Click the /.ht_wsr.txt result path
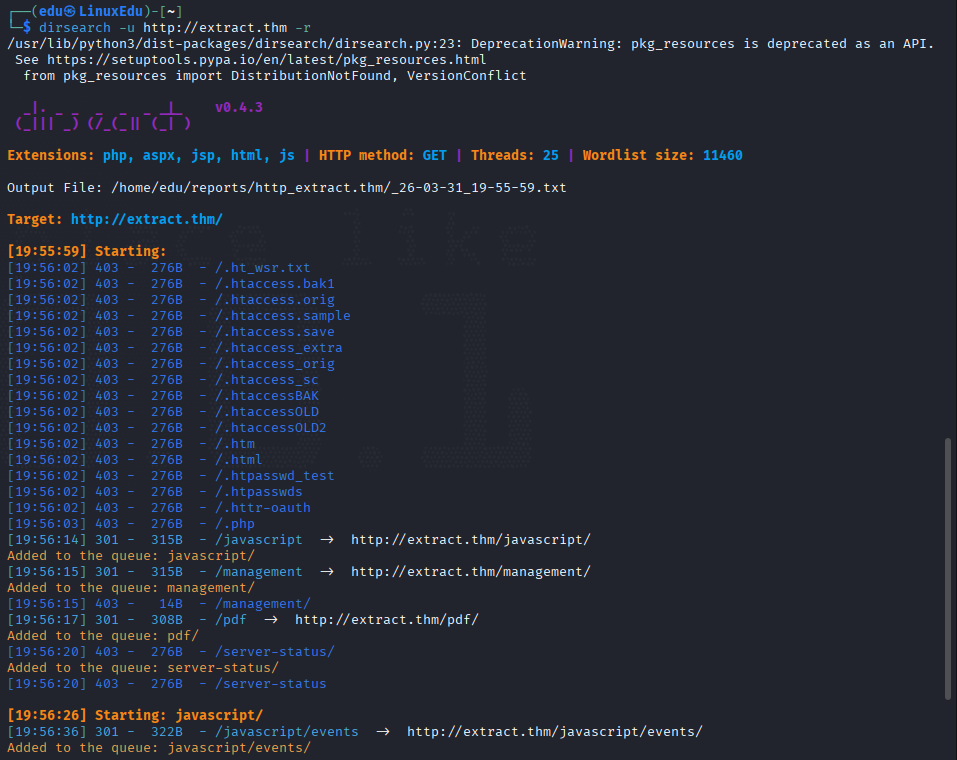 262,267
